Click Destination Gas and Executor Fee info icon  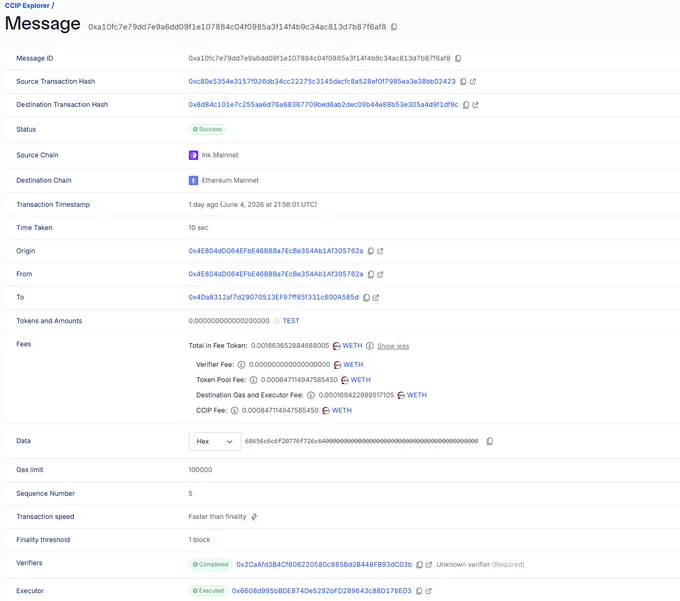[311, 395]
